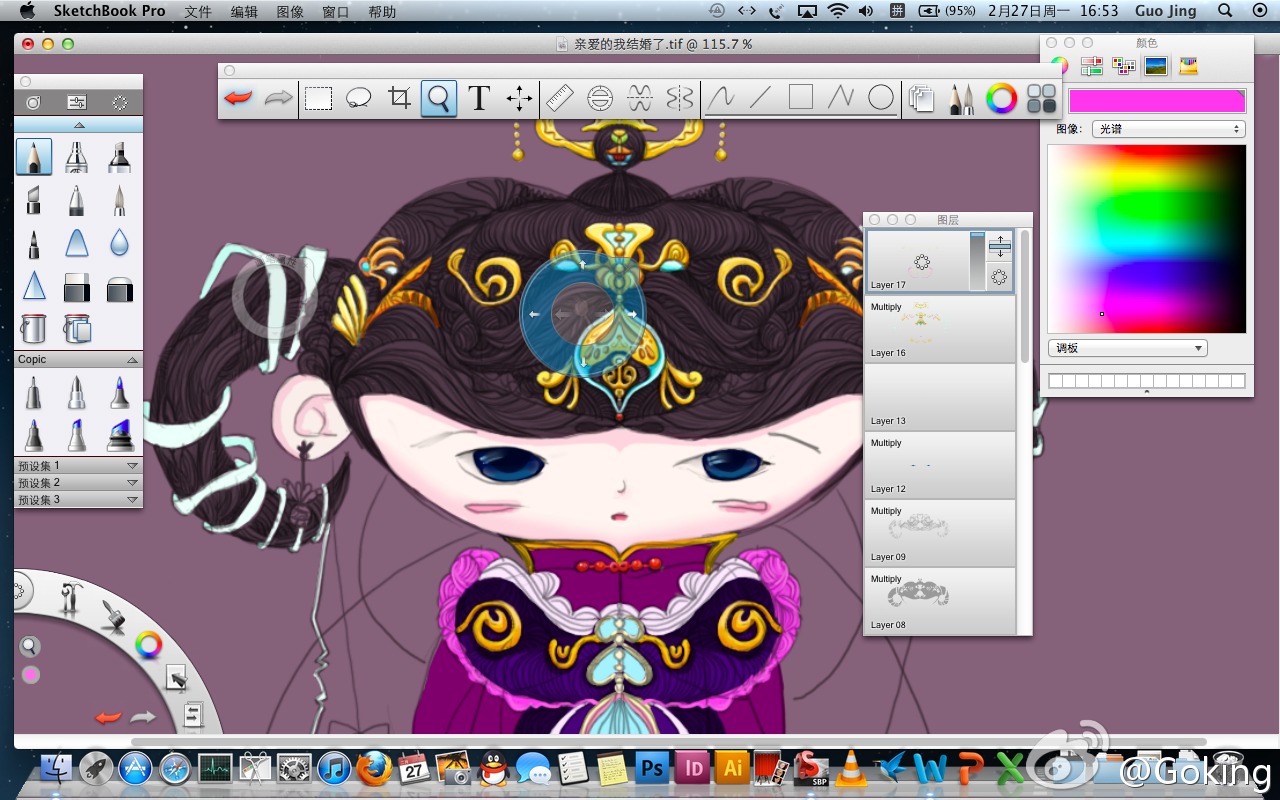Choose the Crop tool

tap(399, 98)
